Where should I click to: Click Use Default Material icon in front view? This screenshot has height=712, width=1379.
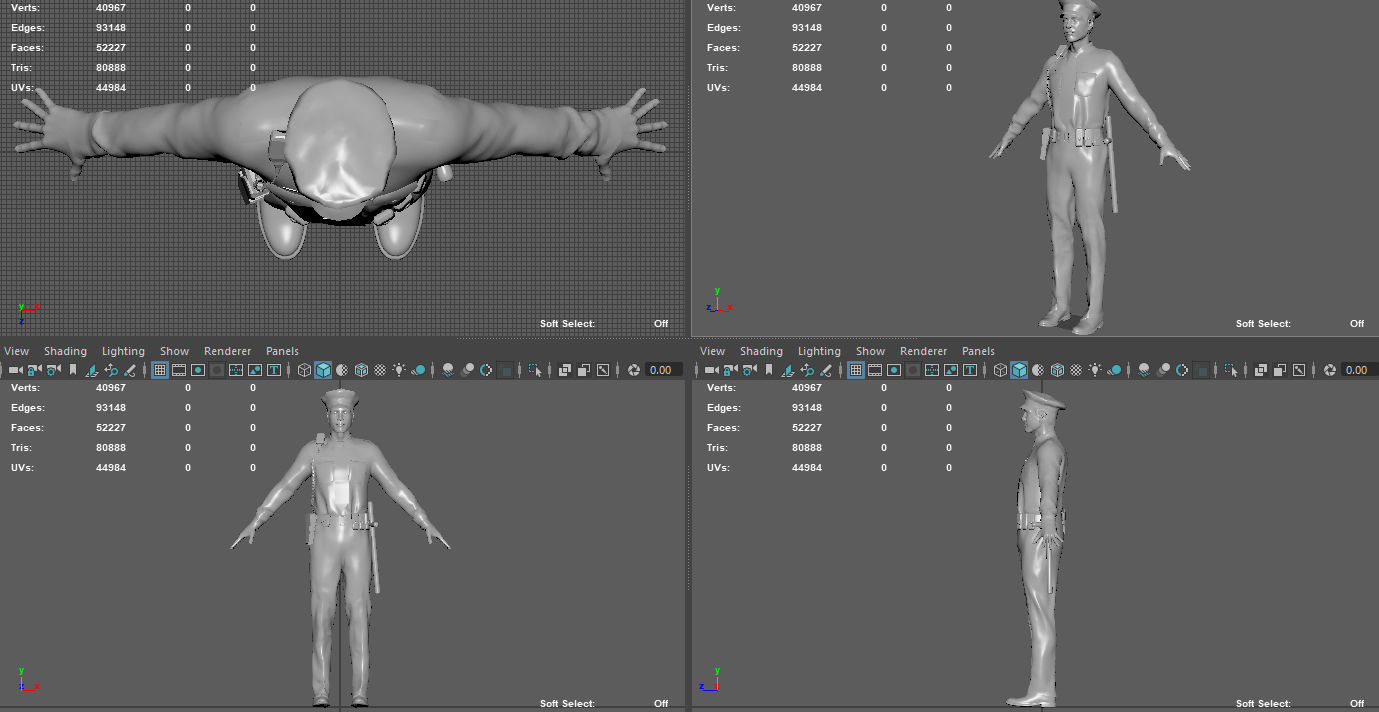pos(342,370)
